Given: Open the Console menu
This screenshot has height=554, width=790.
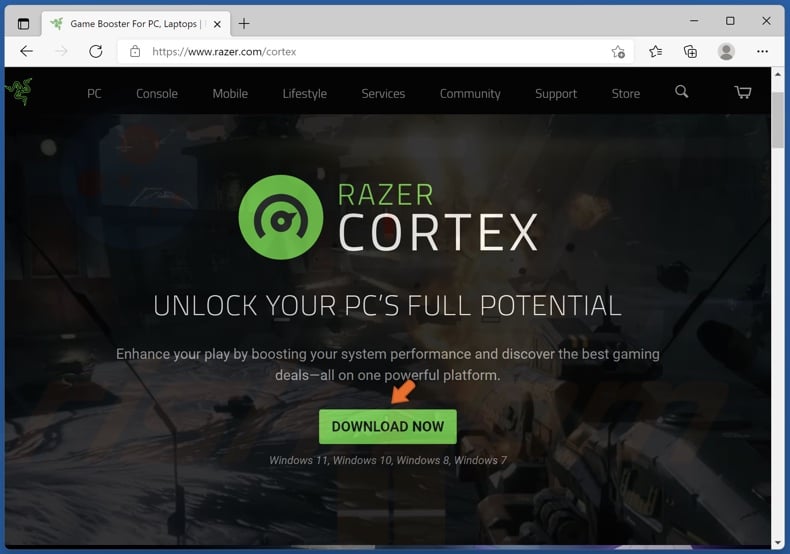Looking at the screenshot, I should tap(157, 94).
